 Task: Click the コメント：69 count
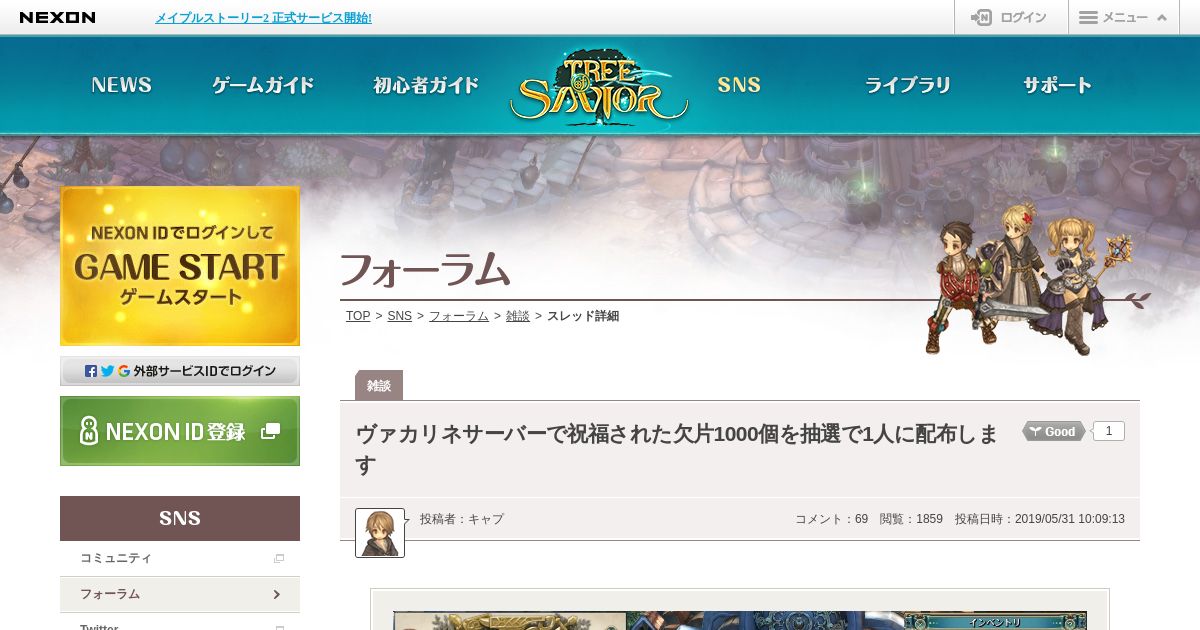[x=831, y=519]
